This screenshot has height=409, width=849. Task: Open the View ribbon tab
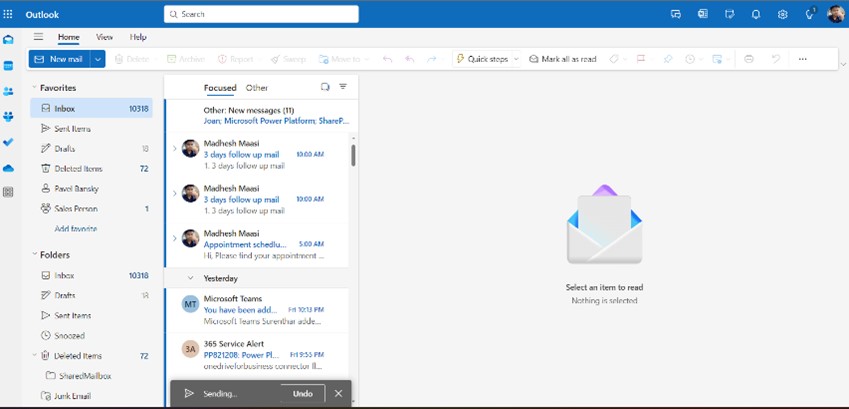(x=105, y=37)
